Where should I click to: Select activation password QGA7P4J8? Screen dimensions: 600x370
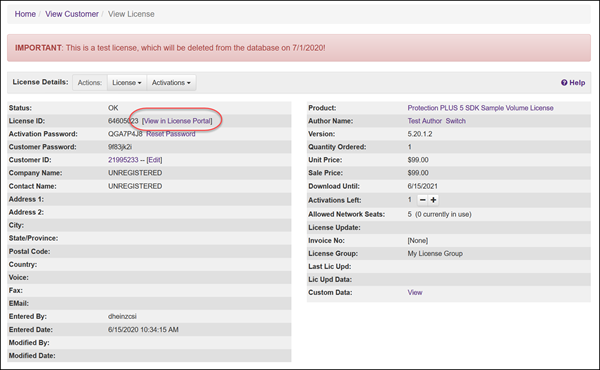pyautogui.click(x=125, y=134)
